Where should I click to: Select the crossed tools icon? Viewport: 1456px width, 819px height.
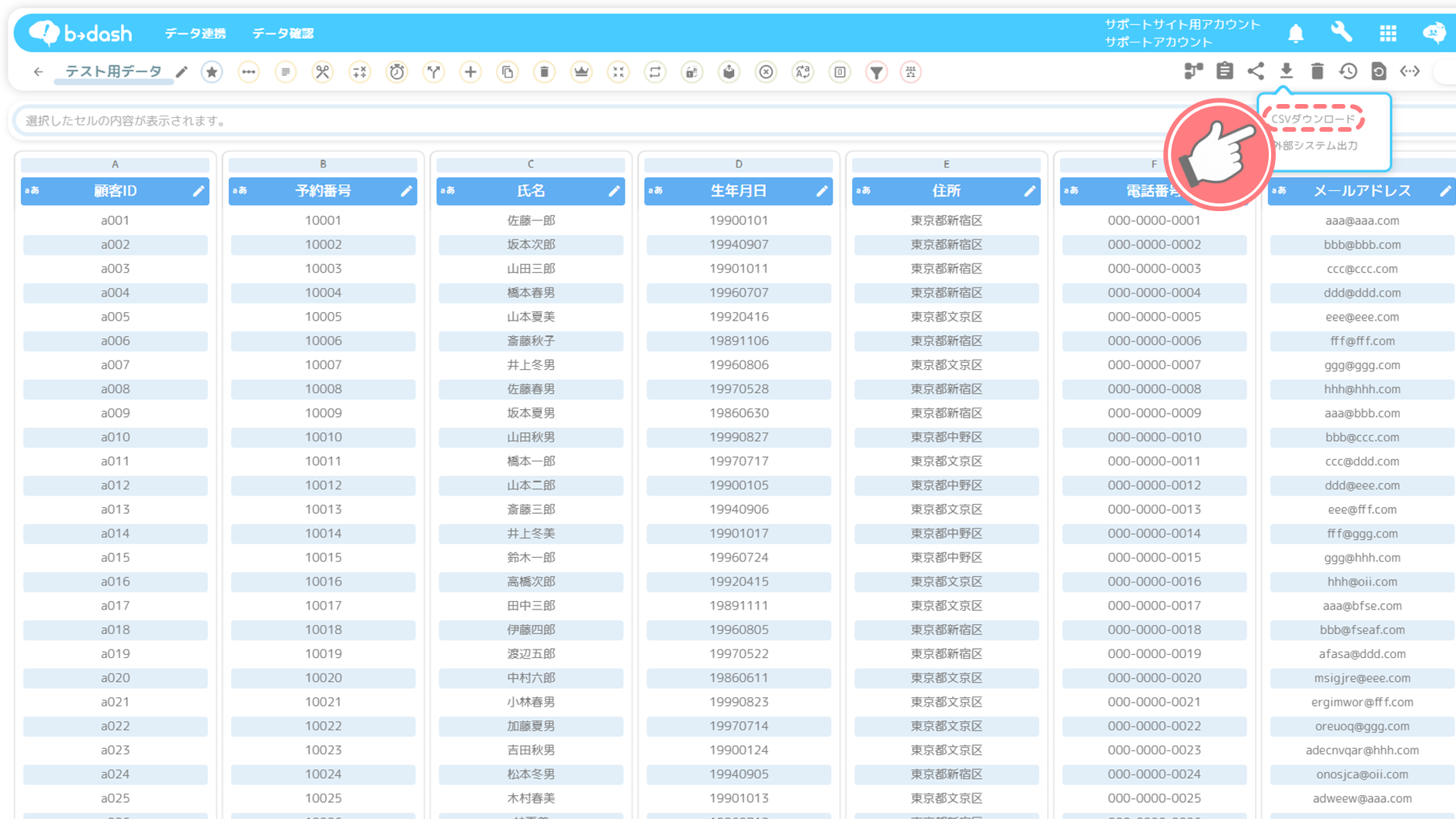[322, 72]
